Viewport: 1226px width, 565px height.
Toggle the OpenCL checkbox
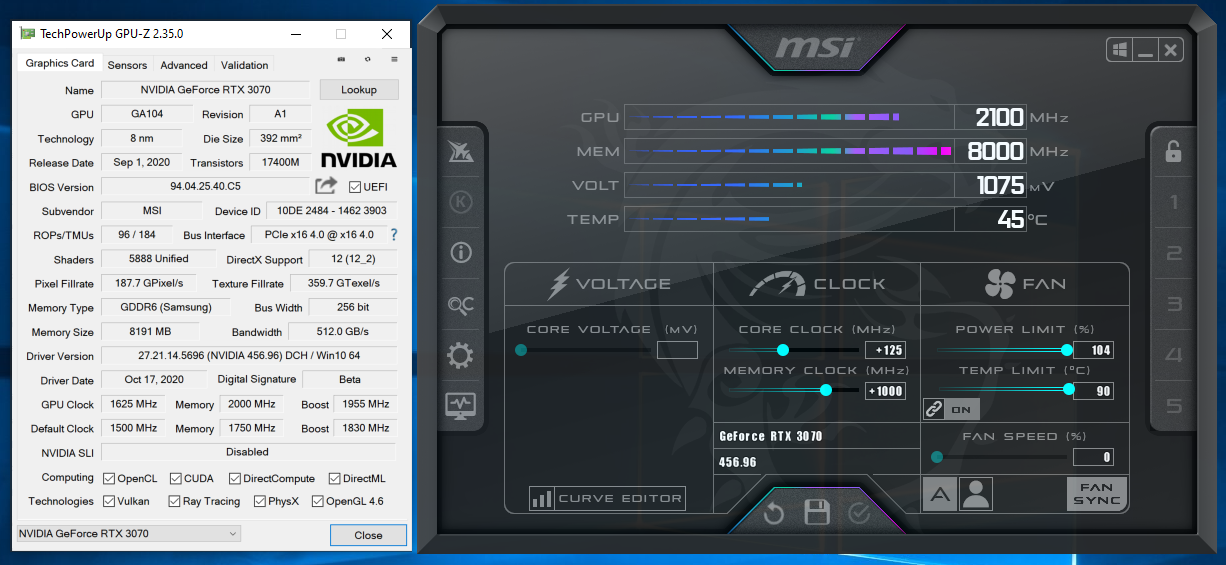pyautogui.click(x=107, y=479)
